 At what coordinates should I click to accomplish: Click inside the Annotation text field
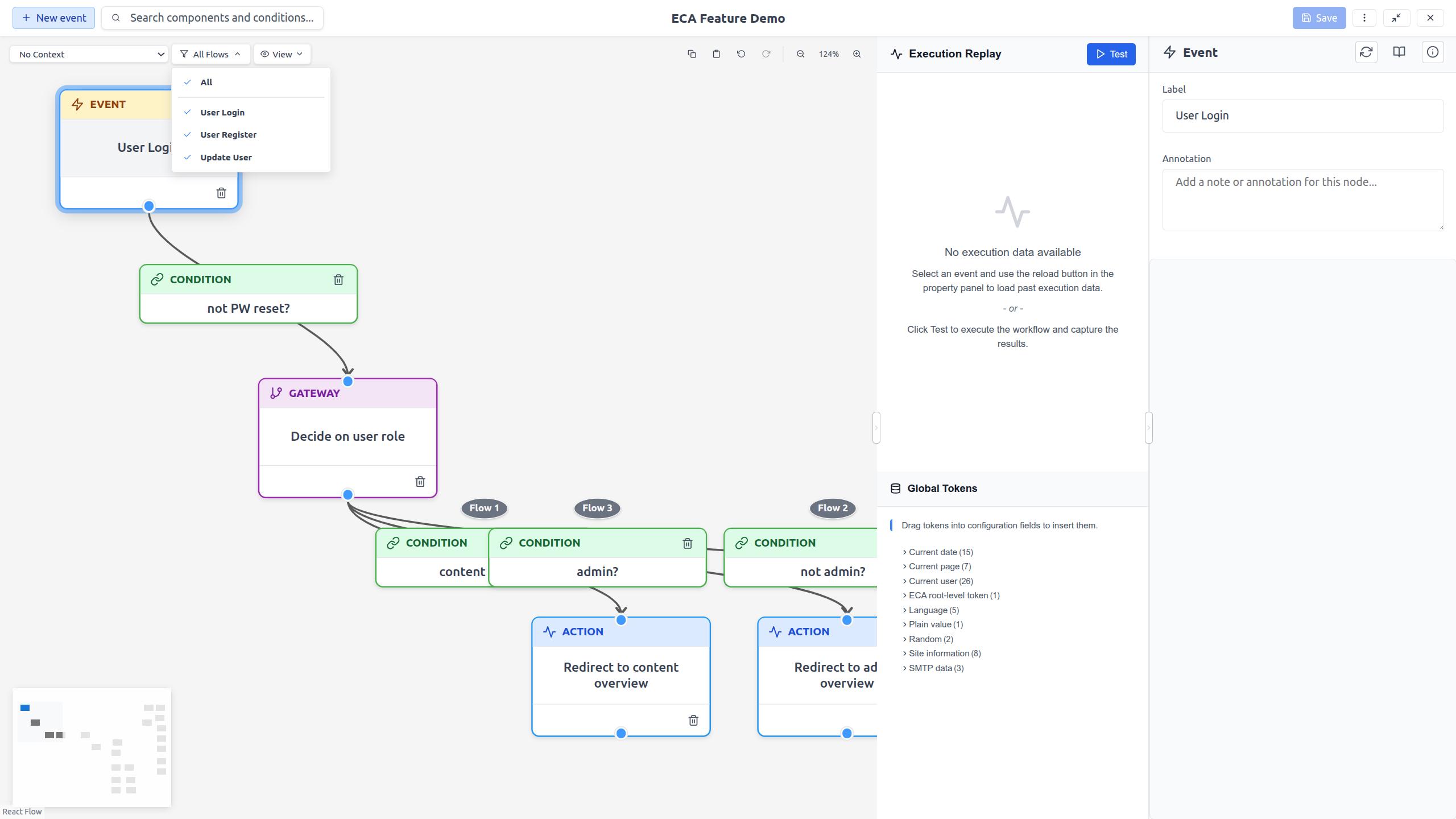click(x=1302, y=199)
